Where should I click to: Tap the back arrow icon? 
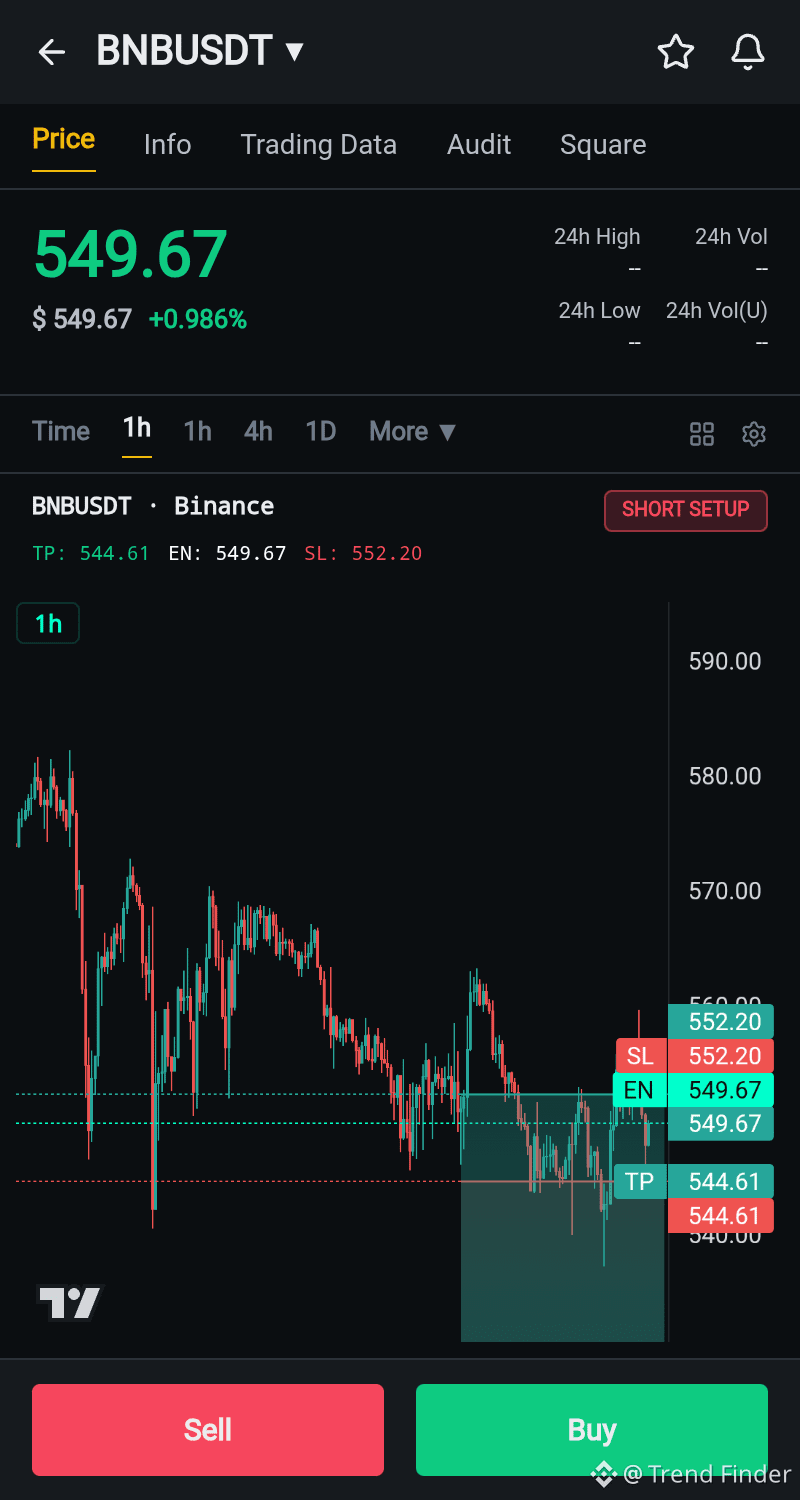coord(51,52)
